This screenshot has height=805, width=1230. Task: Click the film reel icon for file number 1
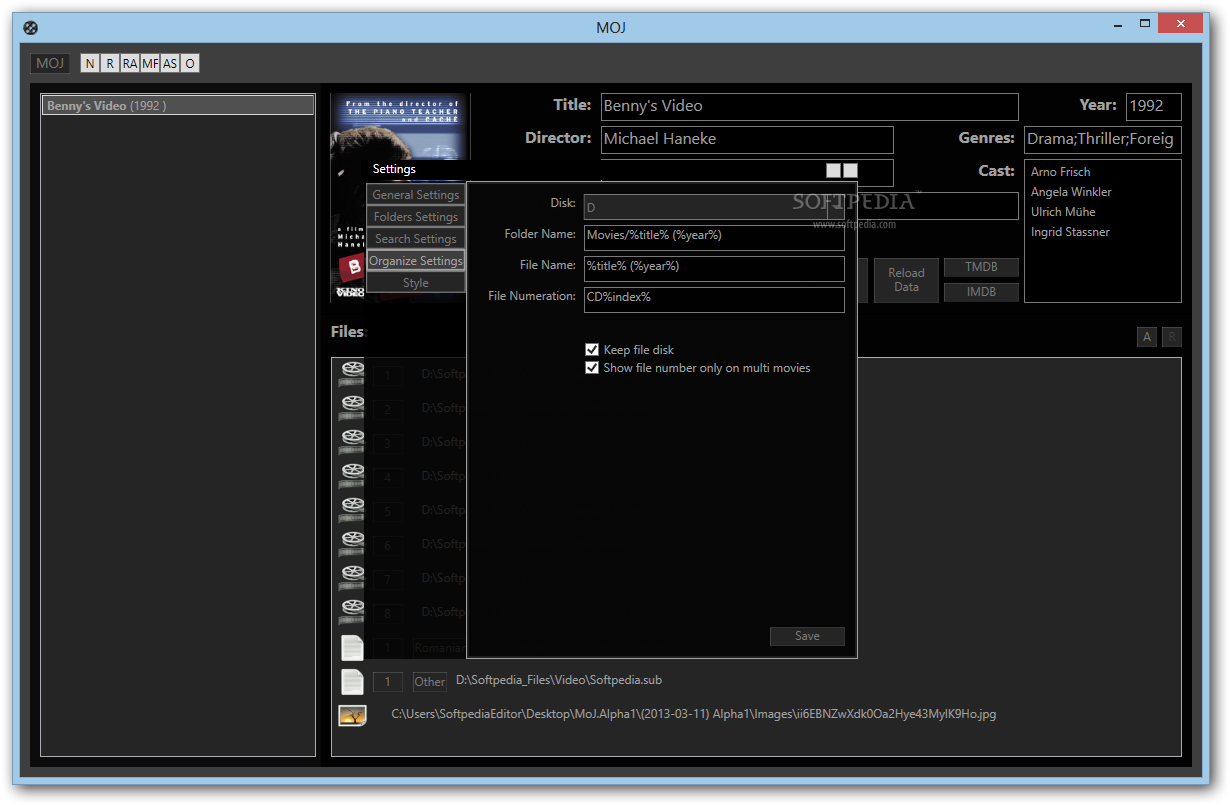[352, 374]
